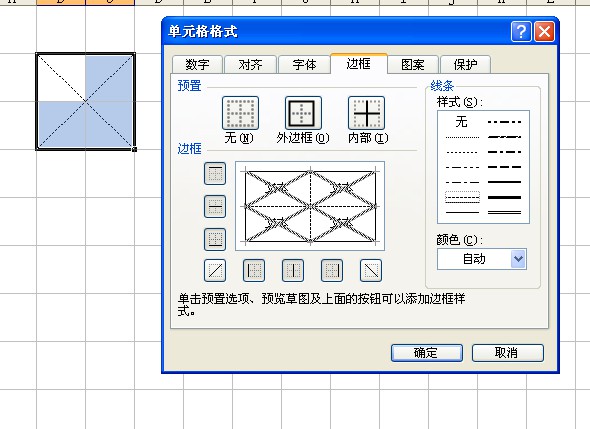Select the 边框 tab

[359, 64]
